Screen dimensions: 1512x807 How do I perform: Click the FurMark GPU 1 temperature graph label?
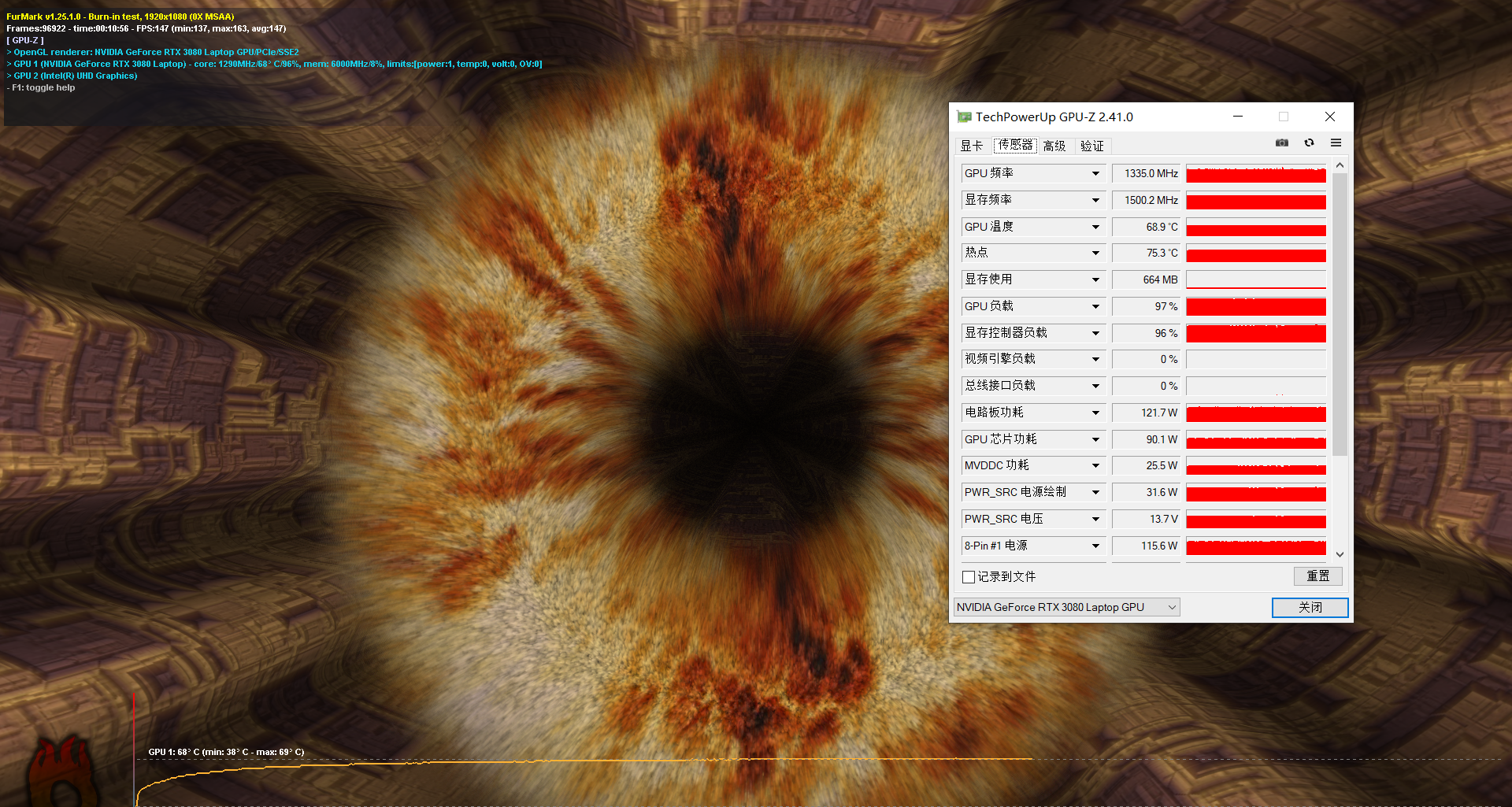(226, 752)
